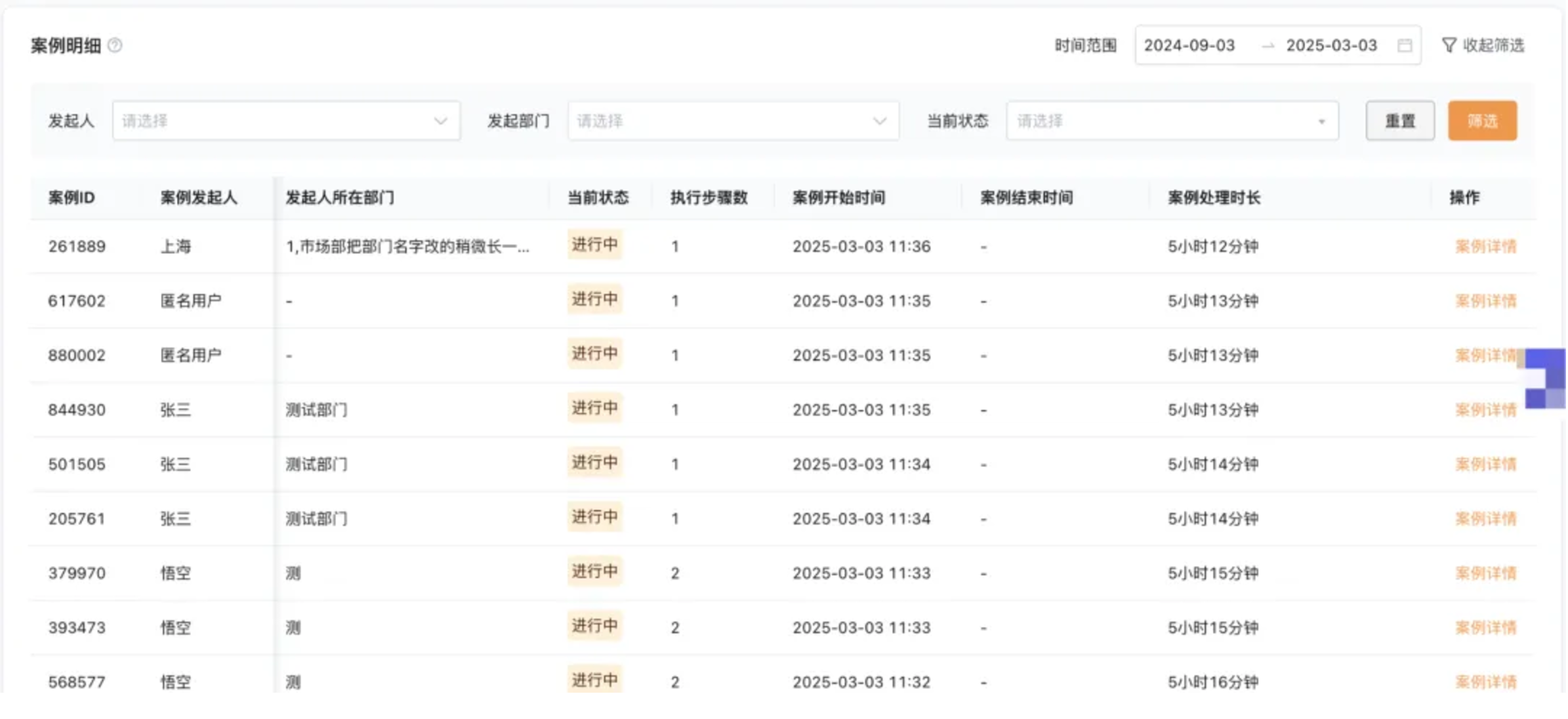The width and height of the screenshot is (1568, 719).
Task: Collapse filters via 收起筛选 link
Action: coord(1493,45)
